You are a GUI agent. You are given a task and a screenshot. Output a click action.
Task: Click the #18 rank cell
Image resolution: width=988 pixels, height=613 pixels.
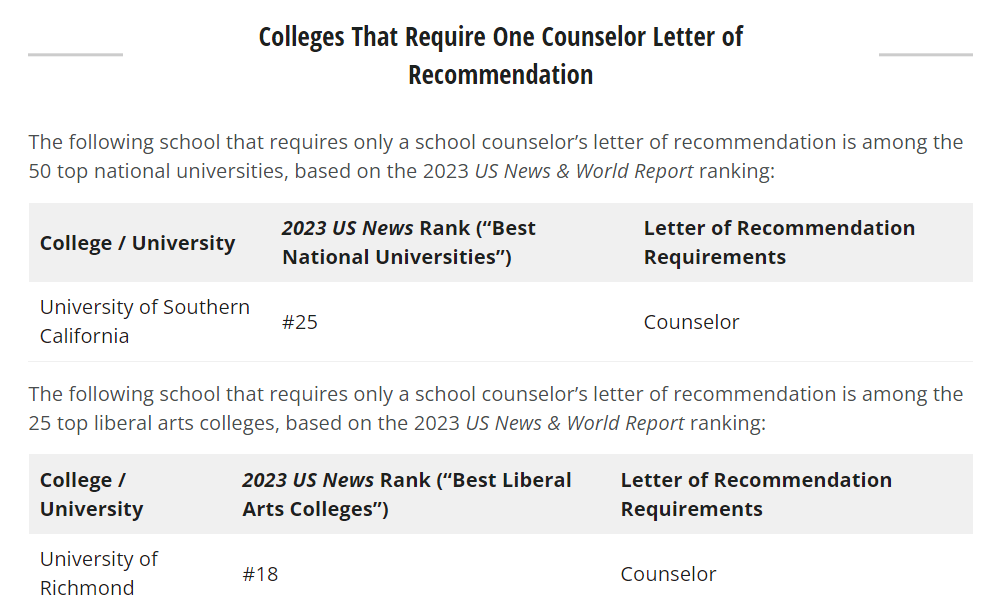click(260, 574)
